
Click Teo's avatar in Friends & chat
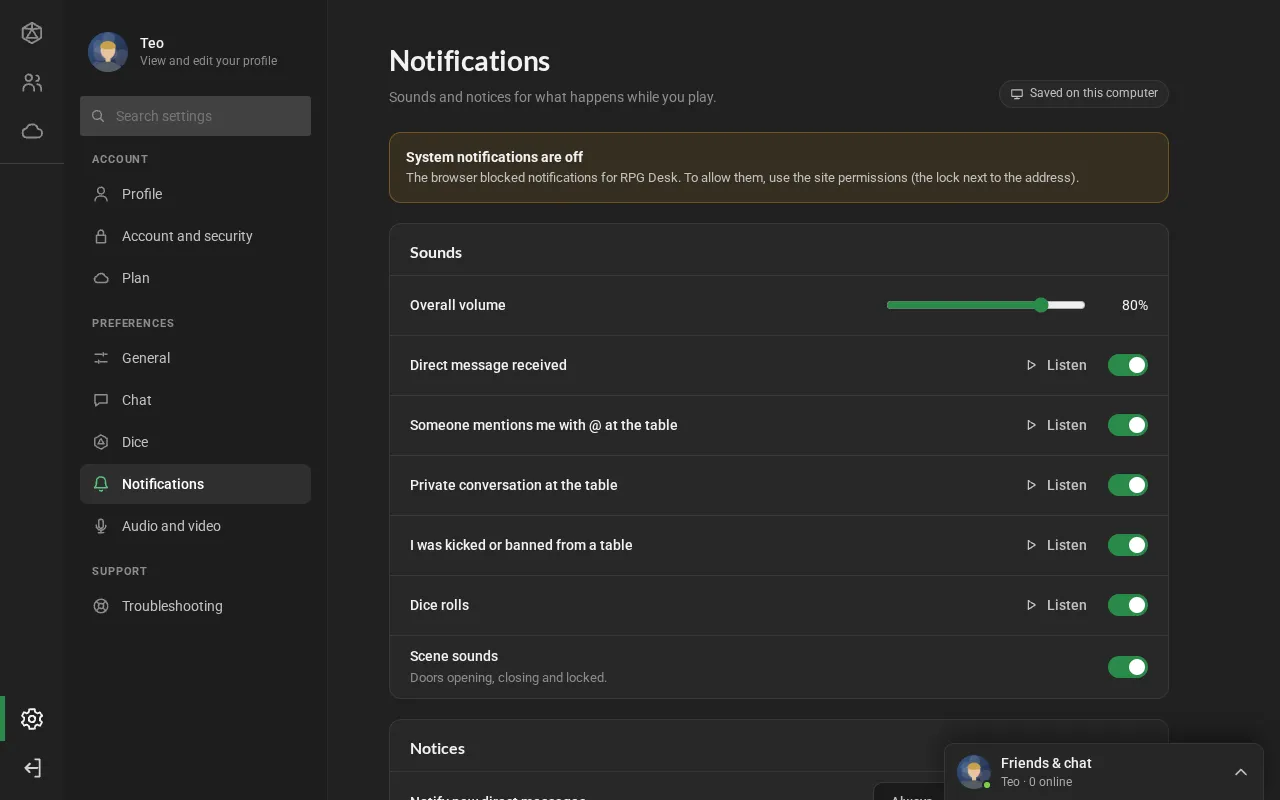pos(974,772)
